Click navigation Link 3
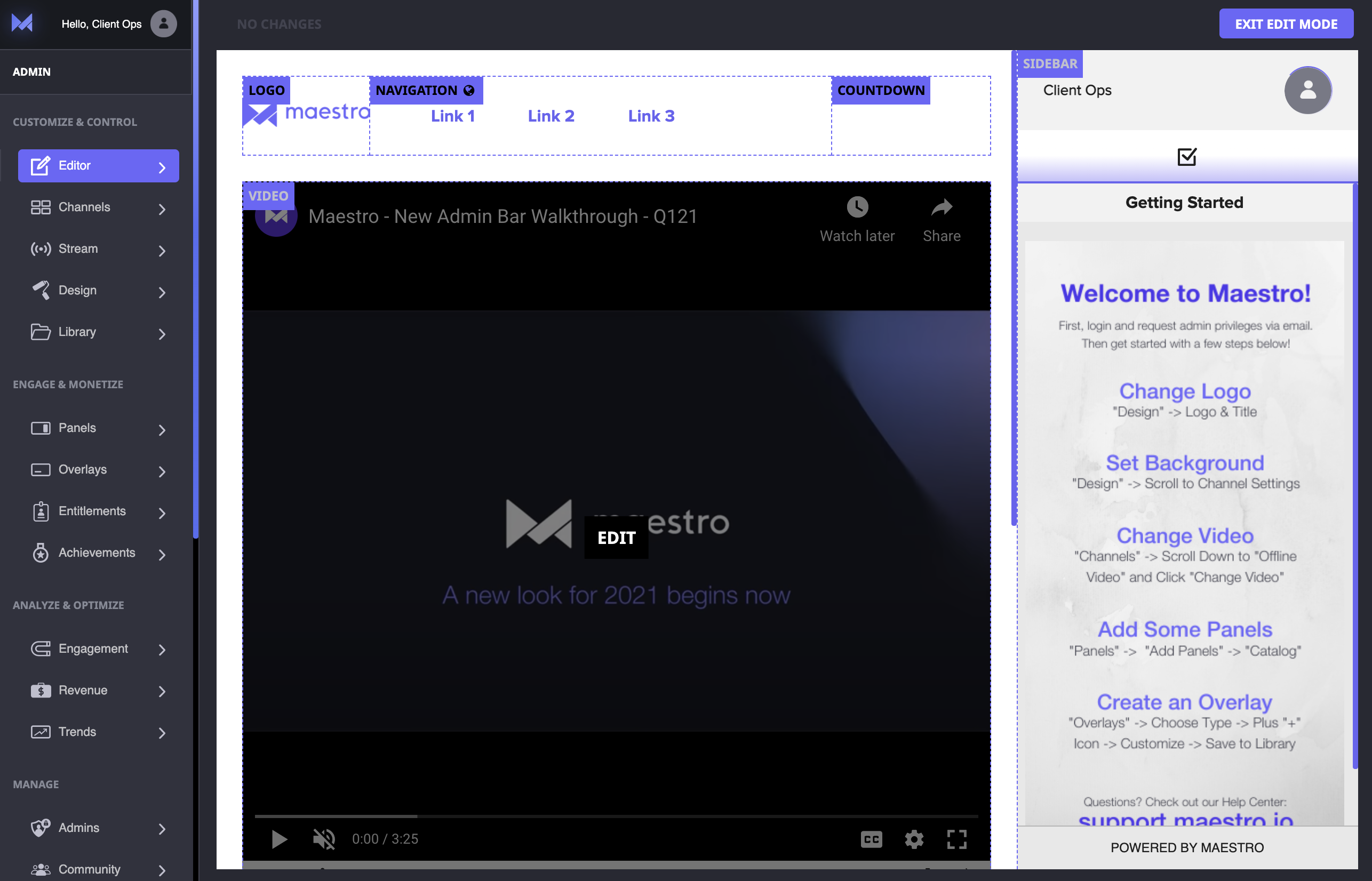Image resolution: width=1372 pixels, height=881 pixels. point(651,116)
